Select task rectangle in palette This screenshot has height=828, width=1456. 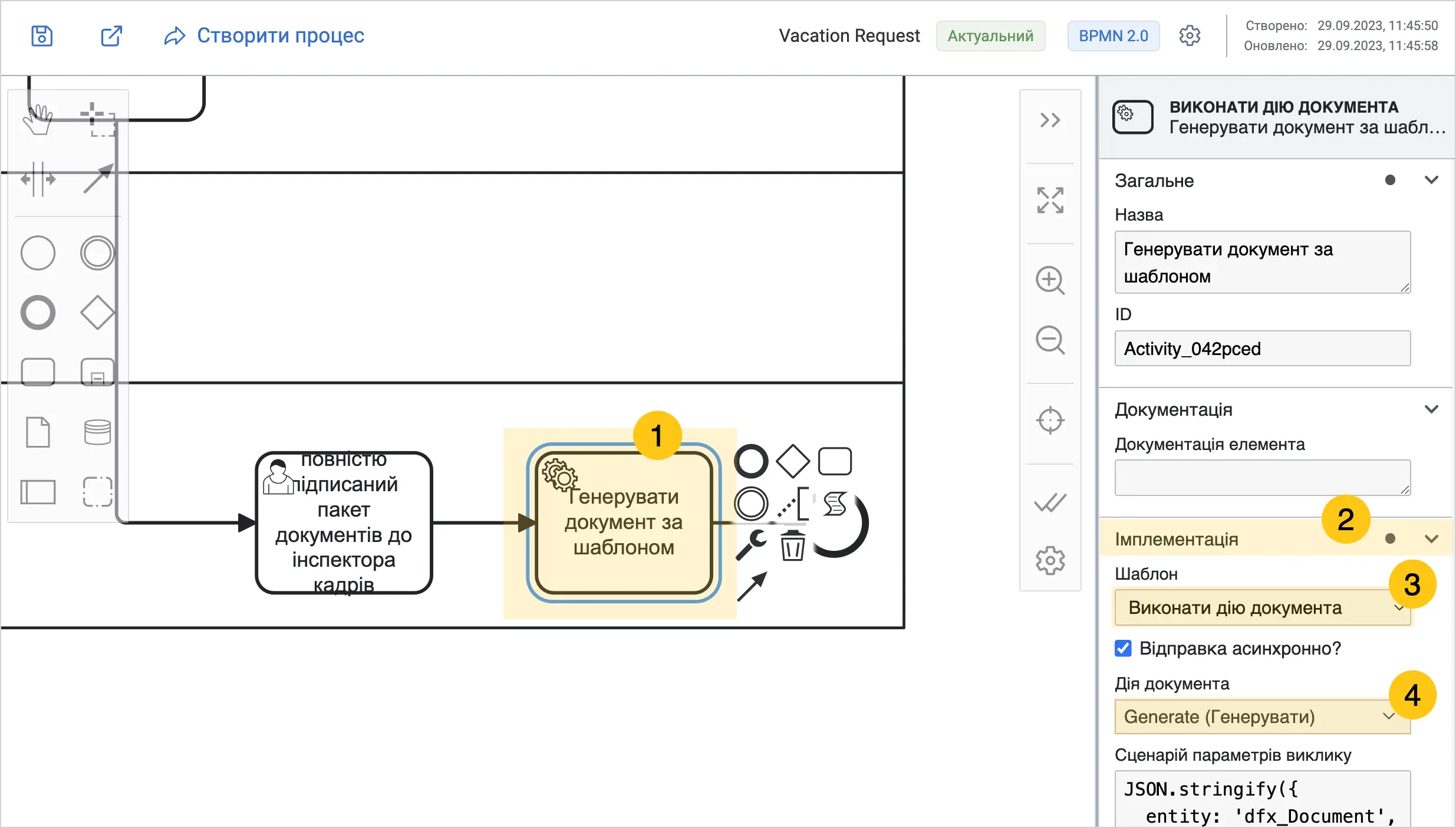click(x=38, y=372)
